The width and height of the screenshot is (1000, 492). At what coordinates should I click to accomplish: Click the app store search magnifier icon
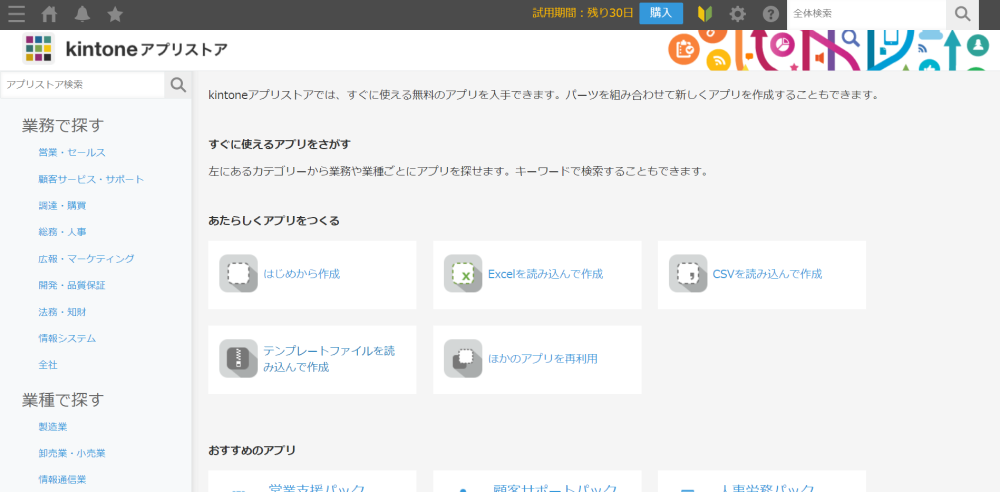[178, 85]
